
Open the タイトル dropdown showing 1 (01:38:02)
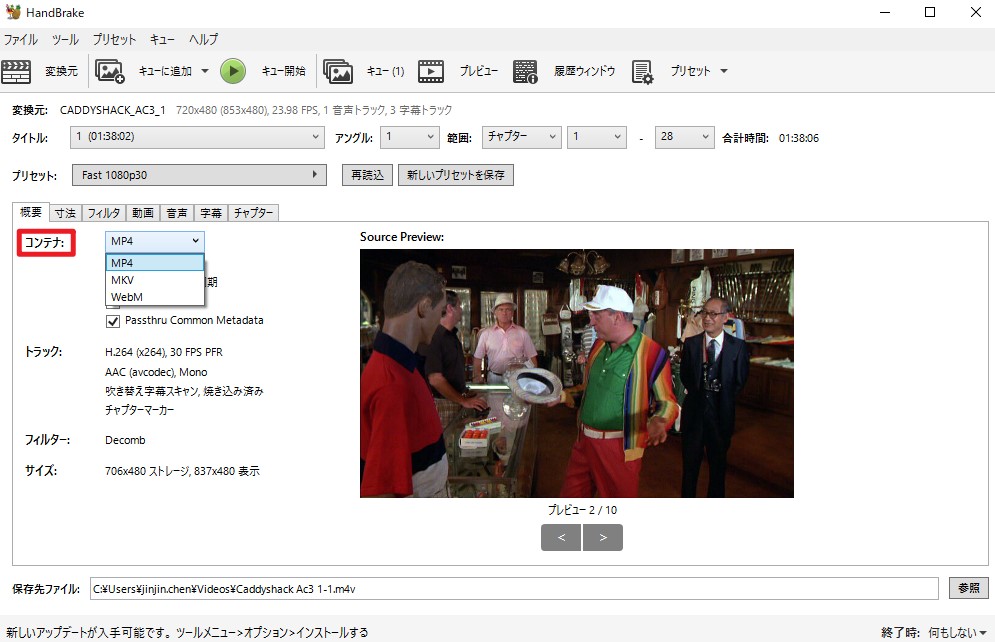[197, 137]
